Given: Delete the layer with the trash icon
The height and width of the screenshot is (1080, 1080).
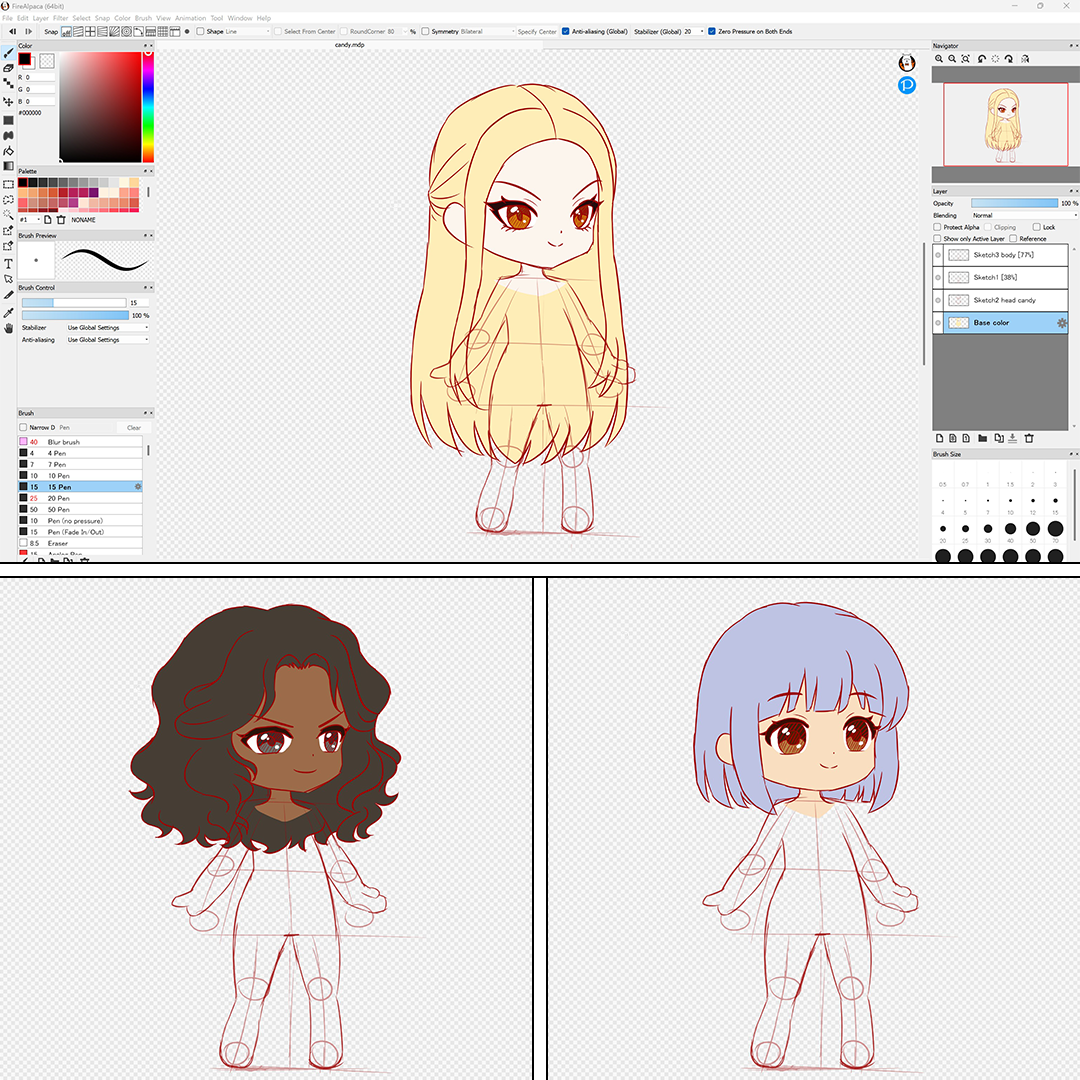Looking at the screenshot, I should pyautogui.click(x=1029, y=438).
